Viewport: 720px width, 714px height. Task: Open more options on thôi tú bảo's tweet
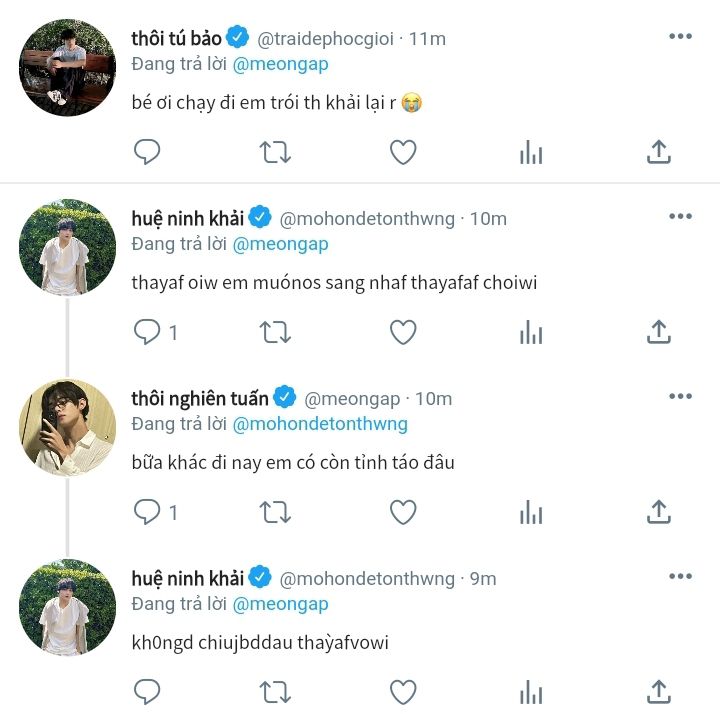tap(680, 37)
